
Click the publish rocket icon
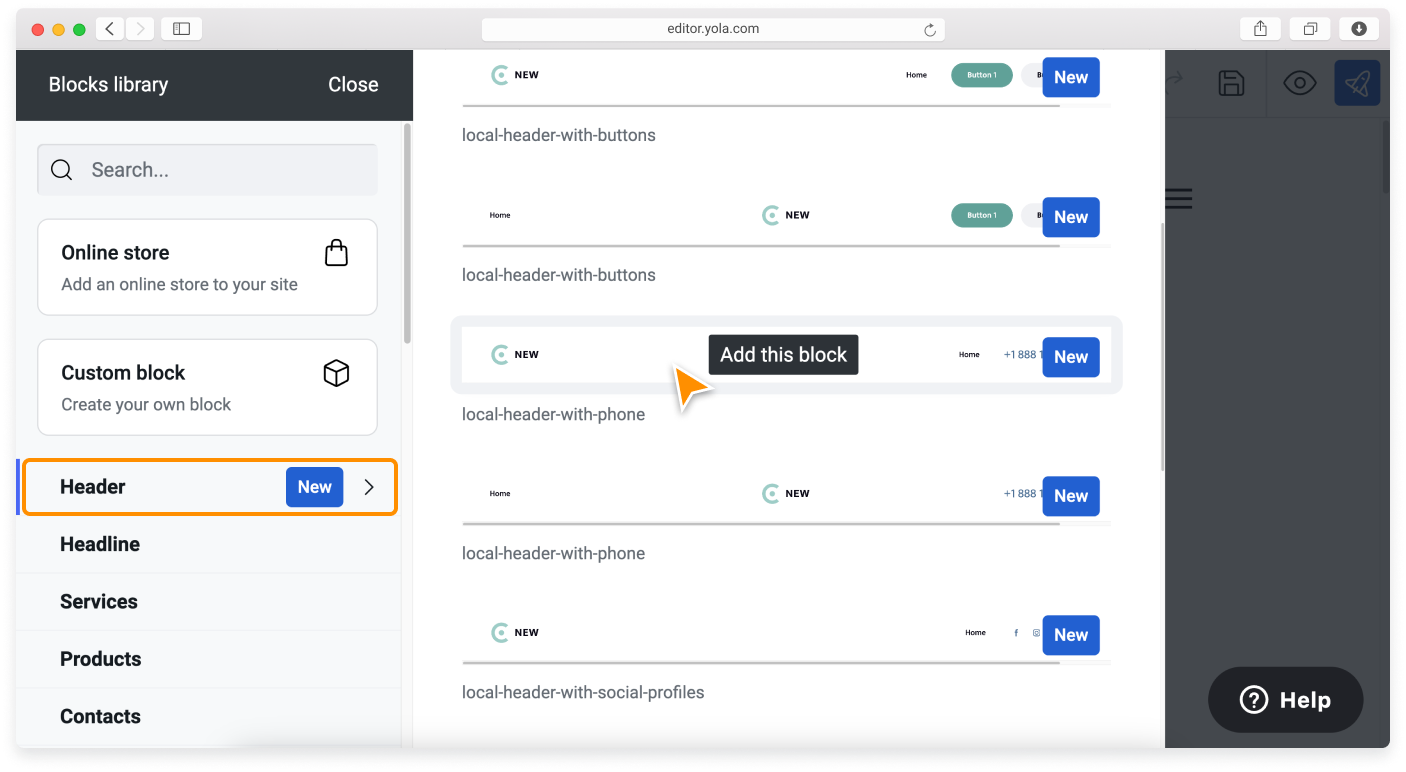click(1356, 84)
